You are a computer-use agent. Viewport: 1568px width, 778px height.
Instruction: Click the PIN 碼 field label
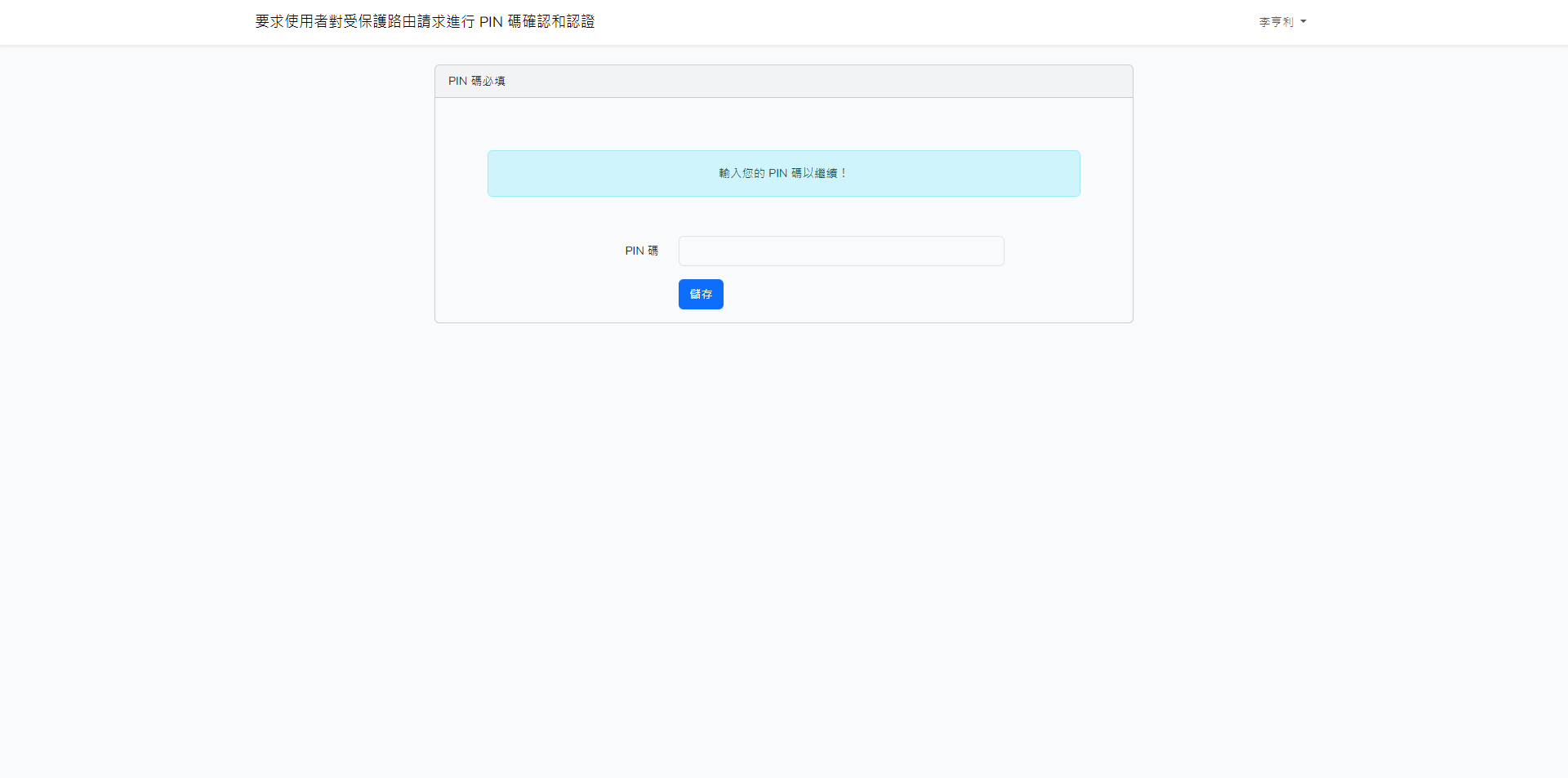641,251
